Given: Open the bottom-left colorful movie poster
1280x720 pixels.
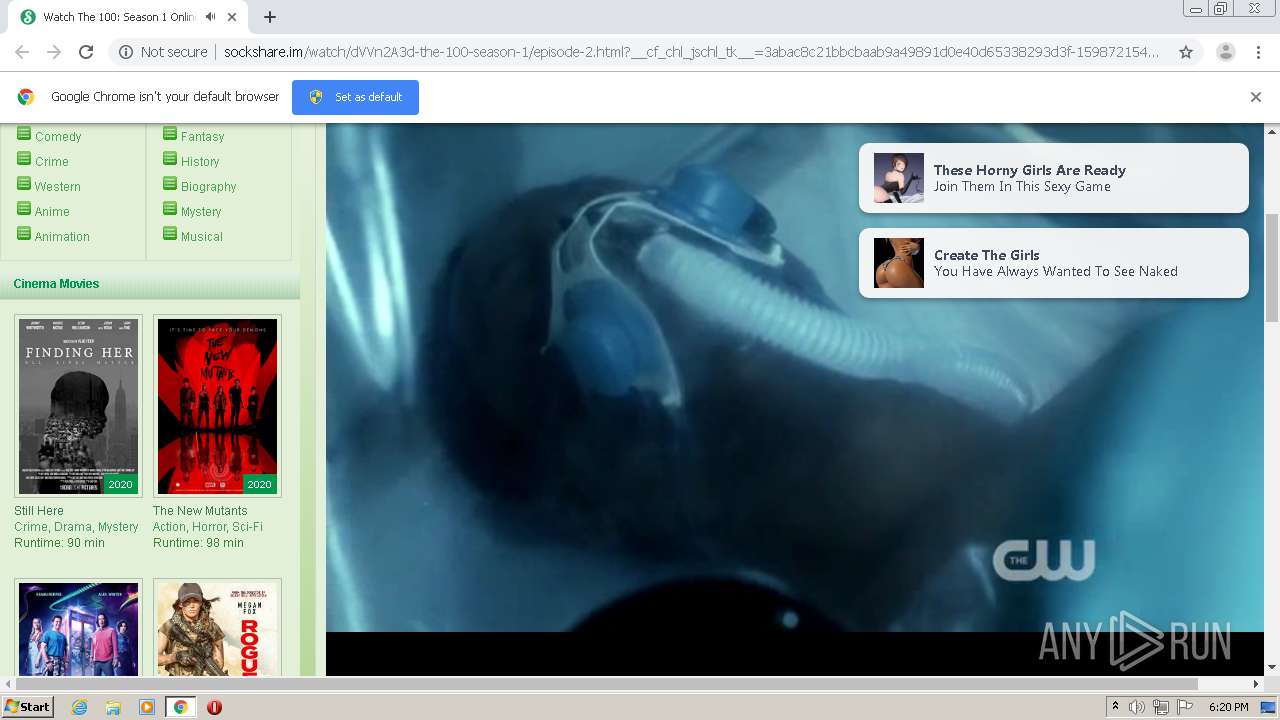Looking at the screenshot, I should pos(78,629).
